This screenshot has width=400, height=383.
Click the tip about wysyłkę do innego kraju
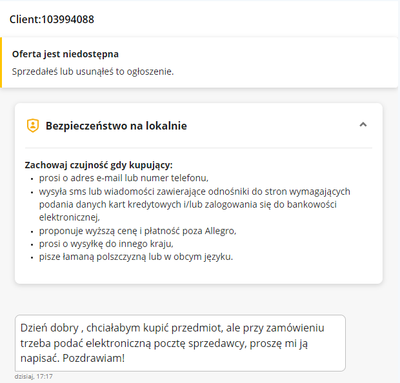(106, 244)
